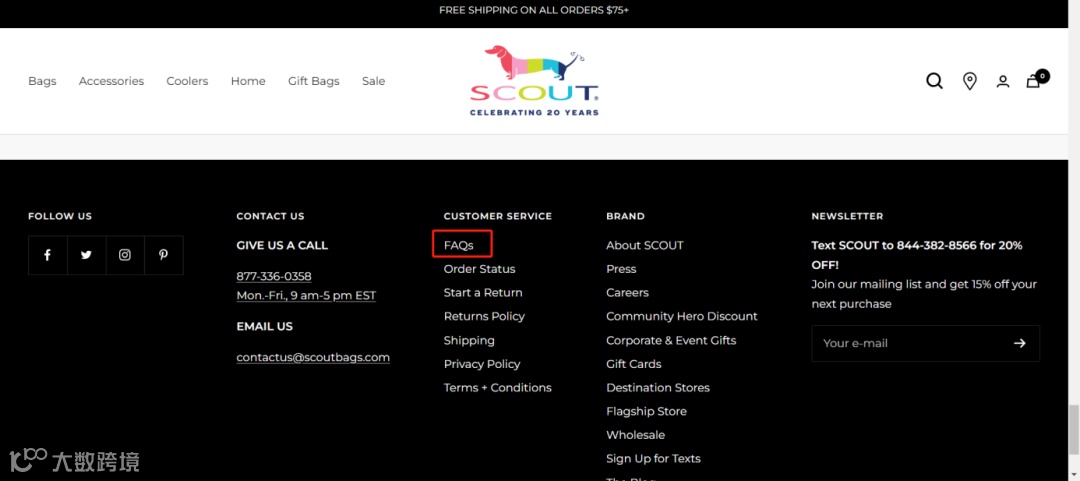Open the Returns Policy link
Viewport: 1080px width, 481px height.
click(484, 316)
